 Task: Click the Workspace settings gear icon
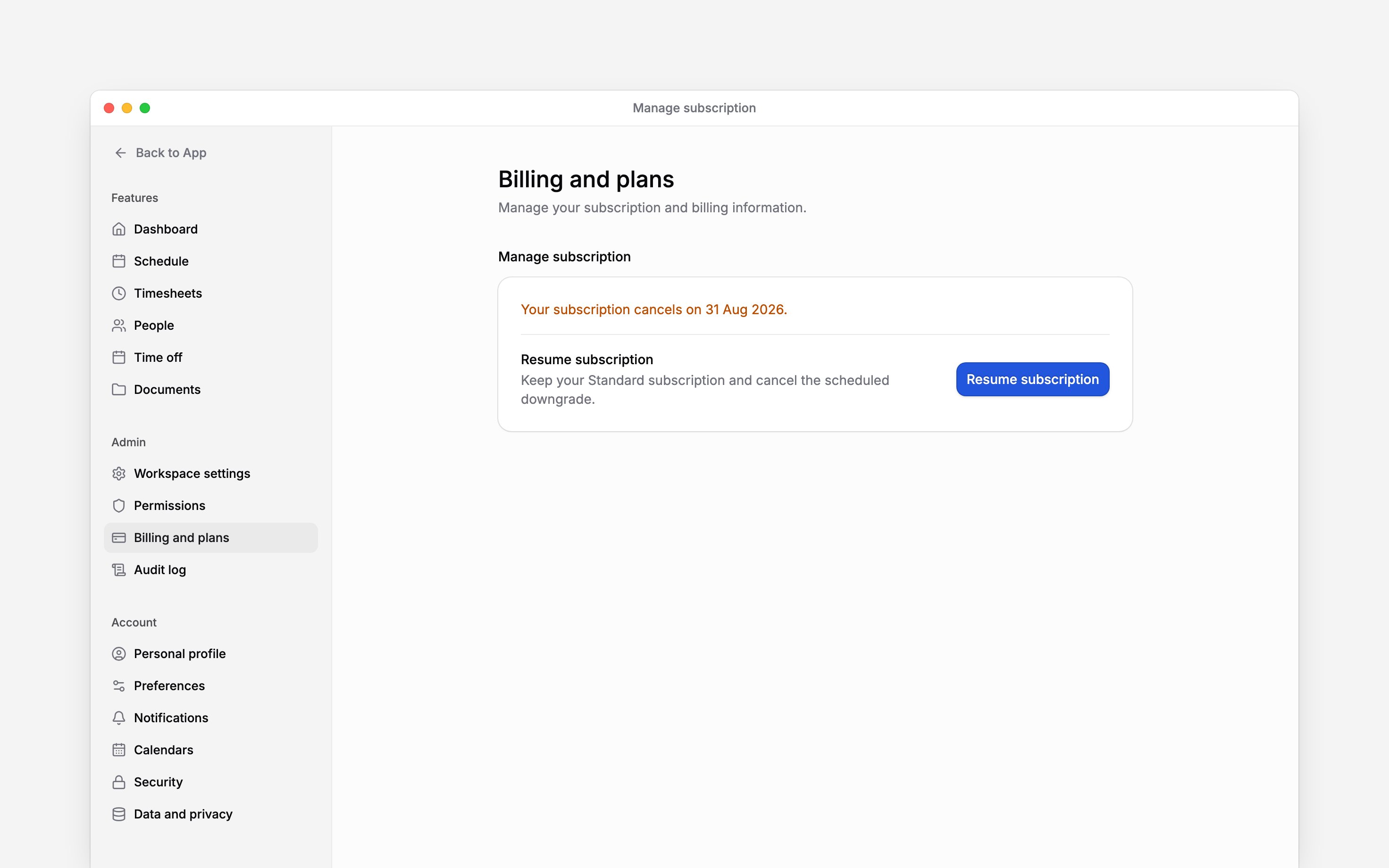point(119,474)
